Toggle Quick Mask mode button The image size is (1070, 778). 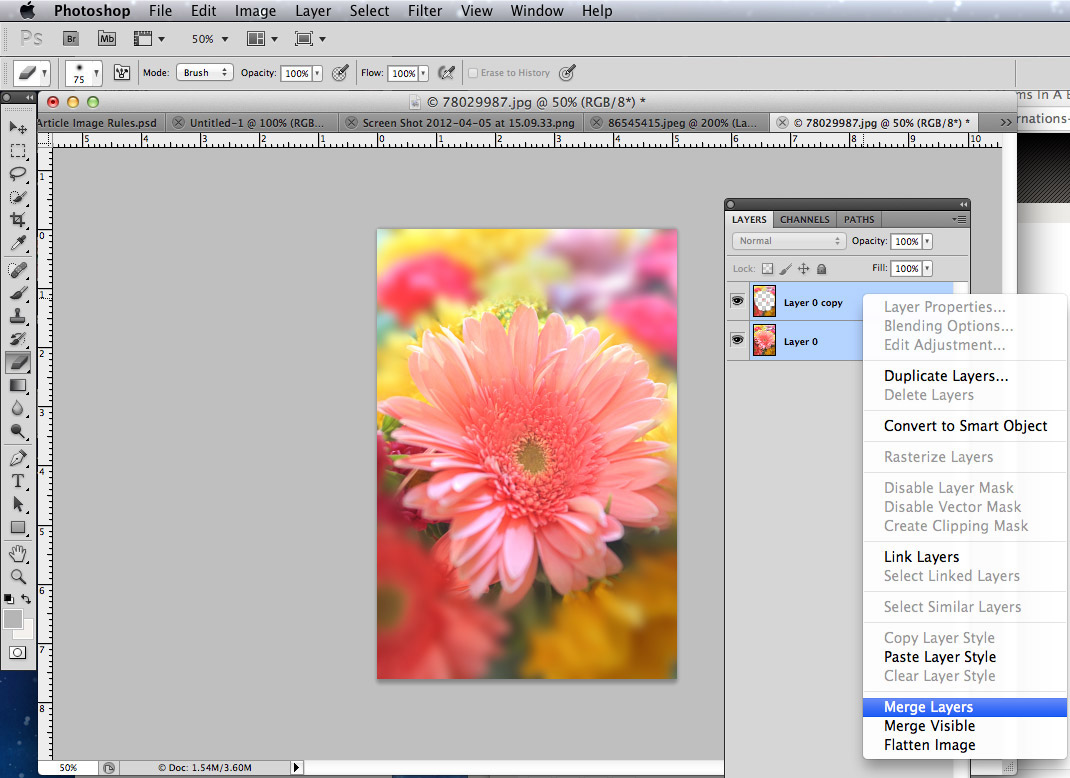click(x=18, y=653)
